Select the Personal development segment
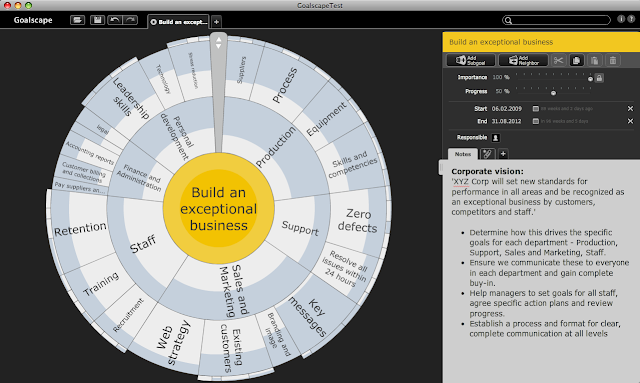 point(176,137)
